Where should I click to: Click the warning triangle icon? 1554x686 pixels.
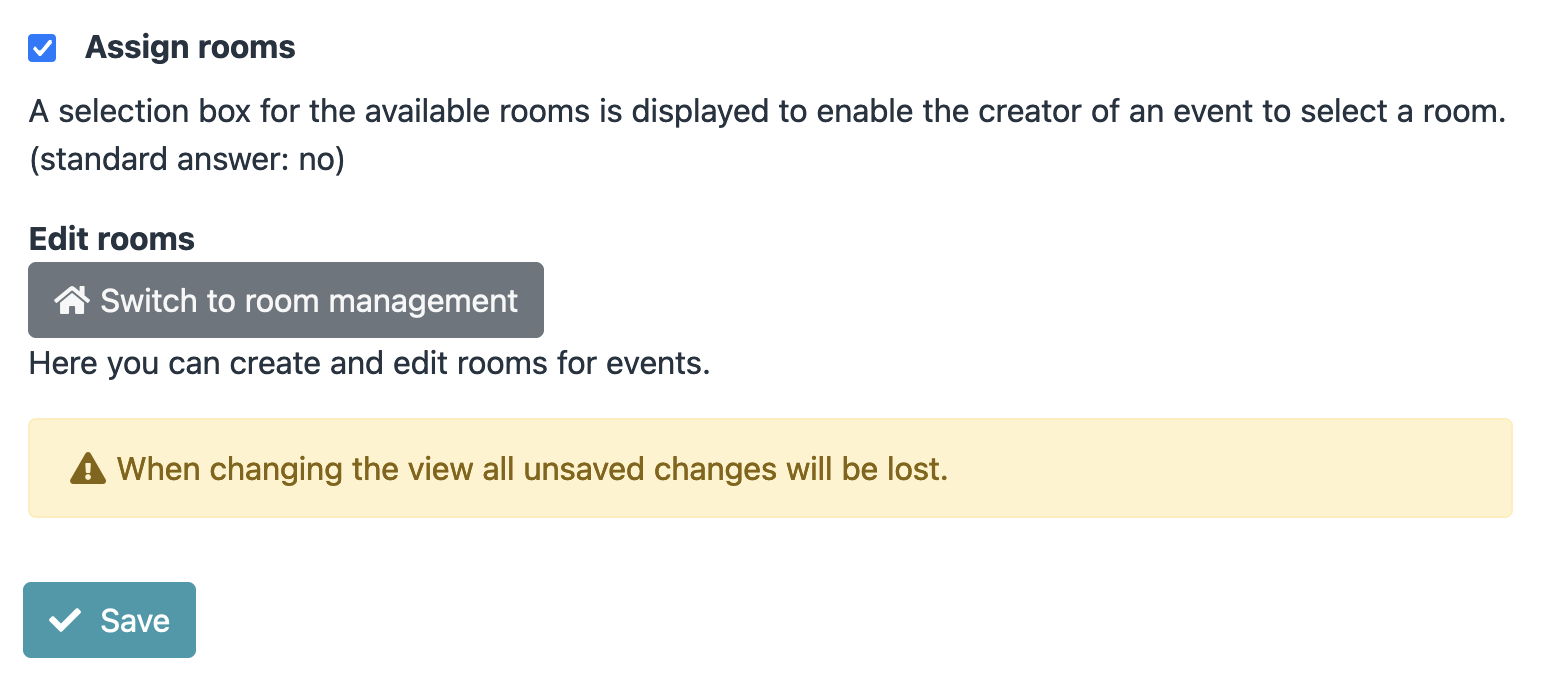pyautogui.click(x=88, y=468)
